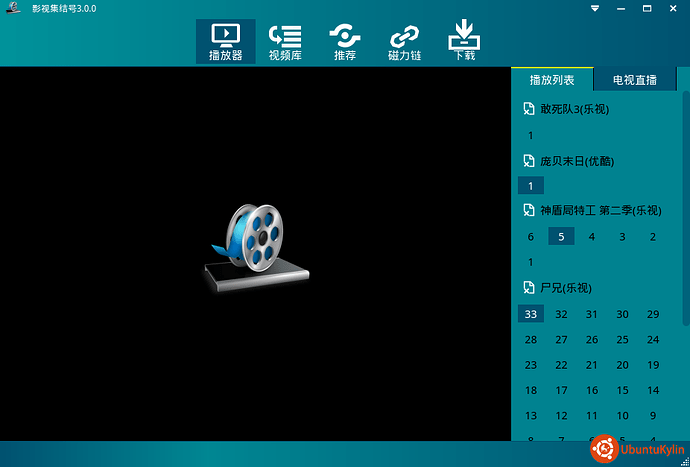Open the 播放器 player view

(x=225, y=42)
